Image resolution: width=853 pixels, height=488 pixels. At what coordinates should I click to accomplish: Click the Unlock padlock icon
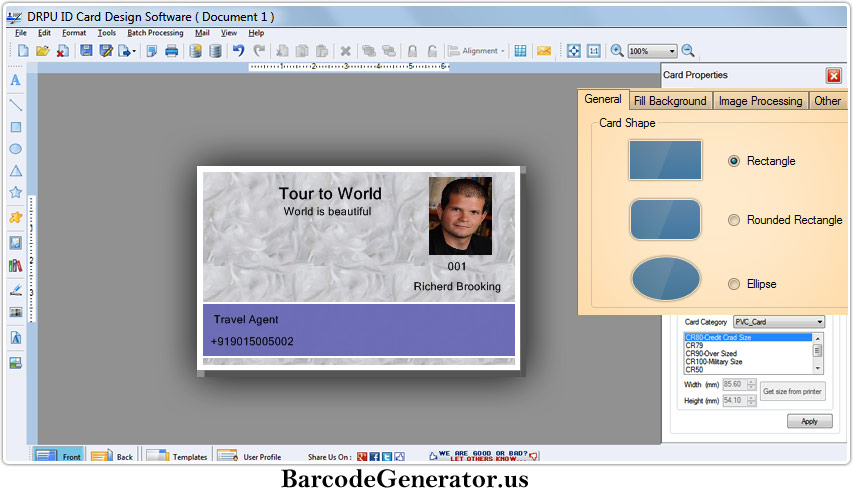click(x=432, y=51)
